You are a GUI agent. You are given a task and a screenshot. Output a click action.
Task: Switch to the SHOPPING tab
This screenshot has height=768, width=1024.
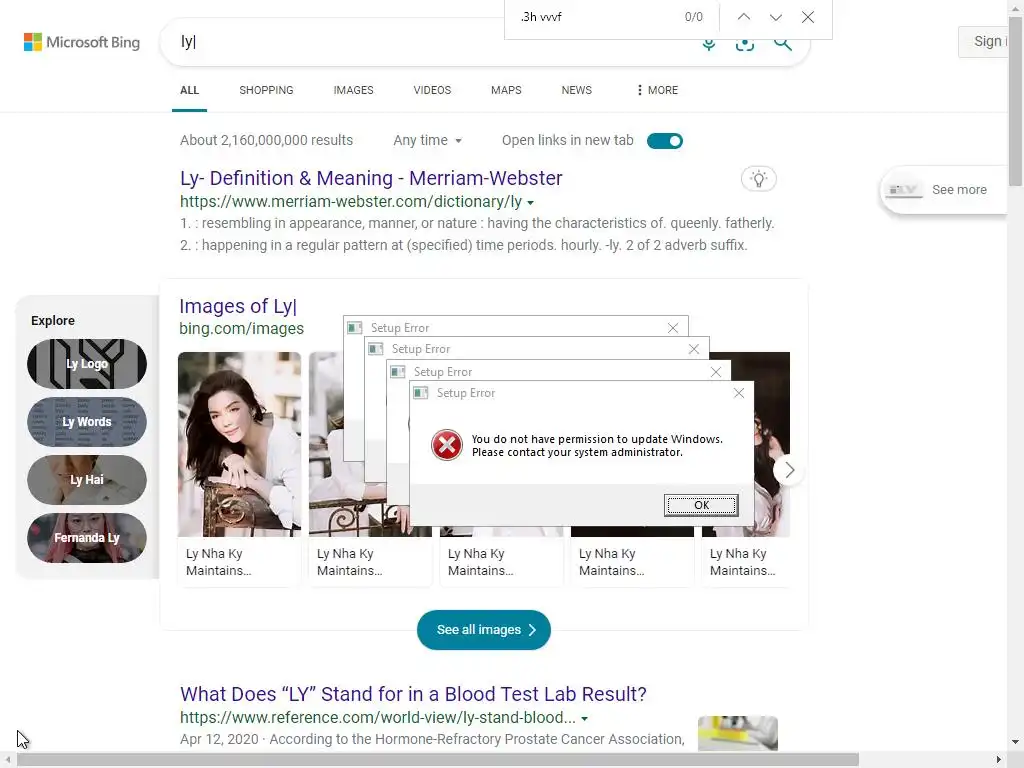pyautogui.click(x=266, y=90)
